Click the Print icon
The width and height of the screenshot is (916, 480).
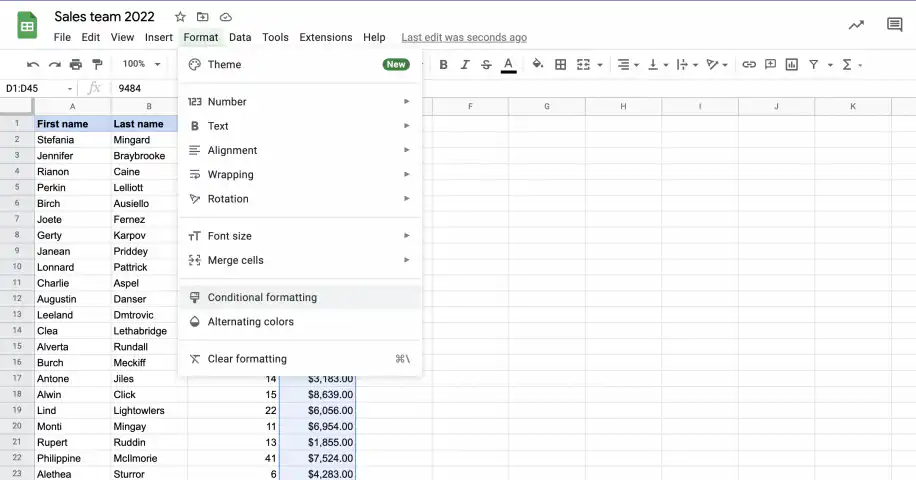[x=76, y=64]
